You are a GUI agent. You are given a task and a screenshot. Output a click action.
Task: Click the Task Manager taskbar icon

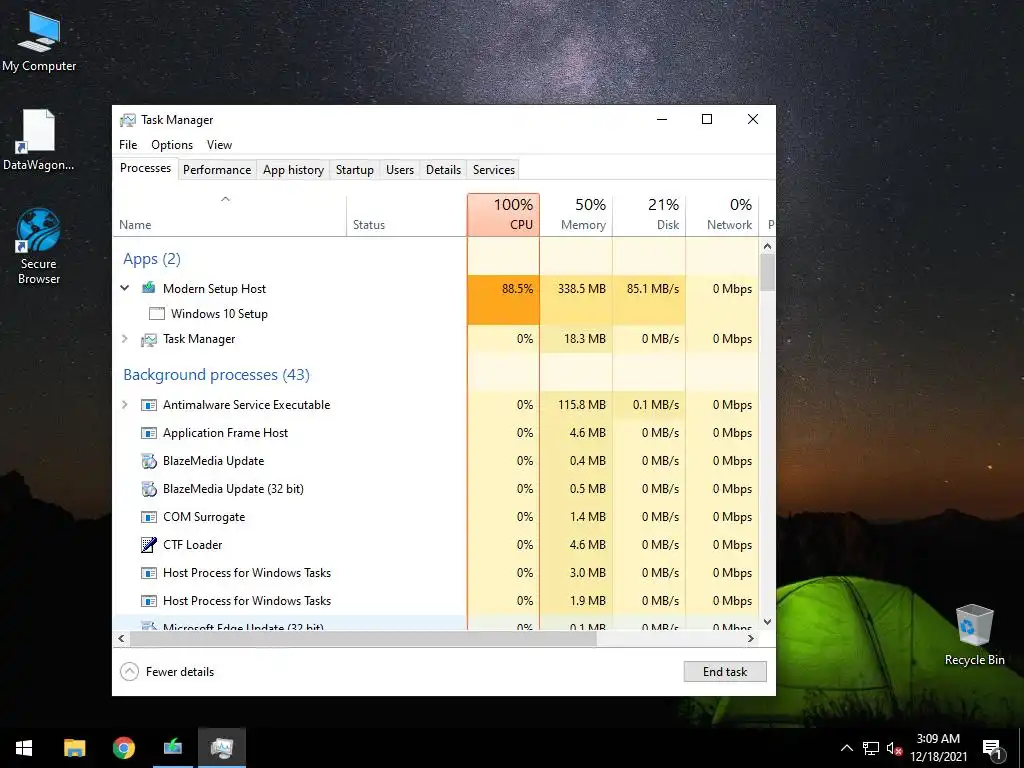[222, 748]
